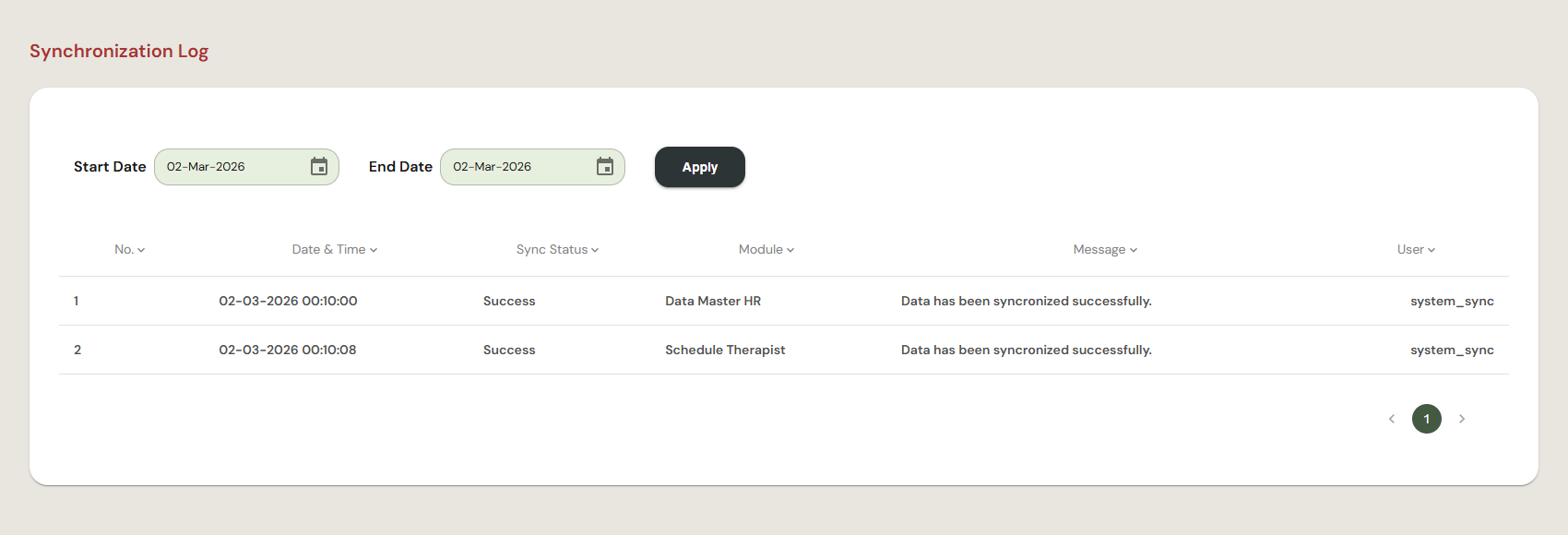Sort by the User column header
Screen dimensions: 1568x535
[1416, 250]
